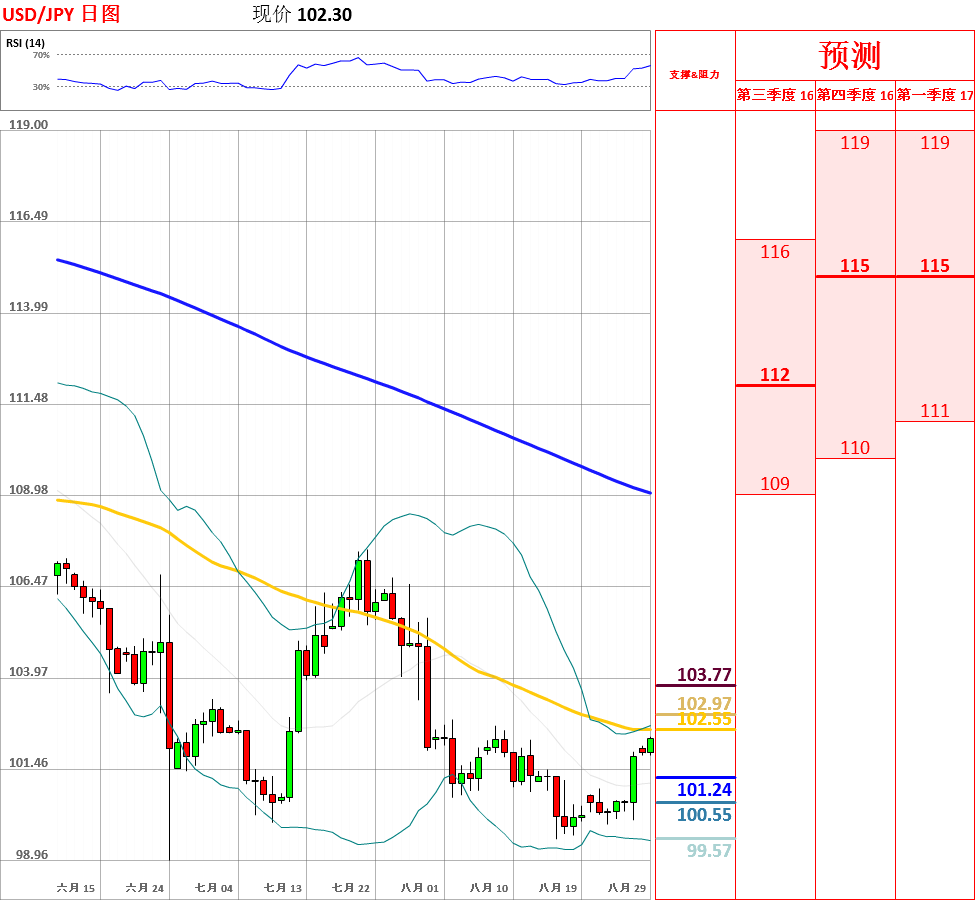Select the 100.55 support level
The width and height of the screenshot is (975, 900).
pyautogui.click(x=704, y=815)
